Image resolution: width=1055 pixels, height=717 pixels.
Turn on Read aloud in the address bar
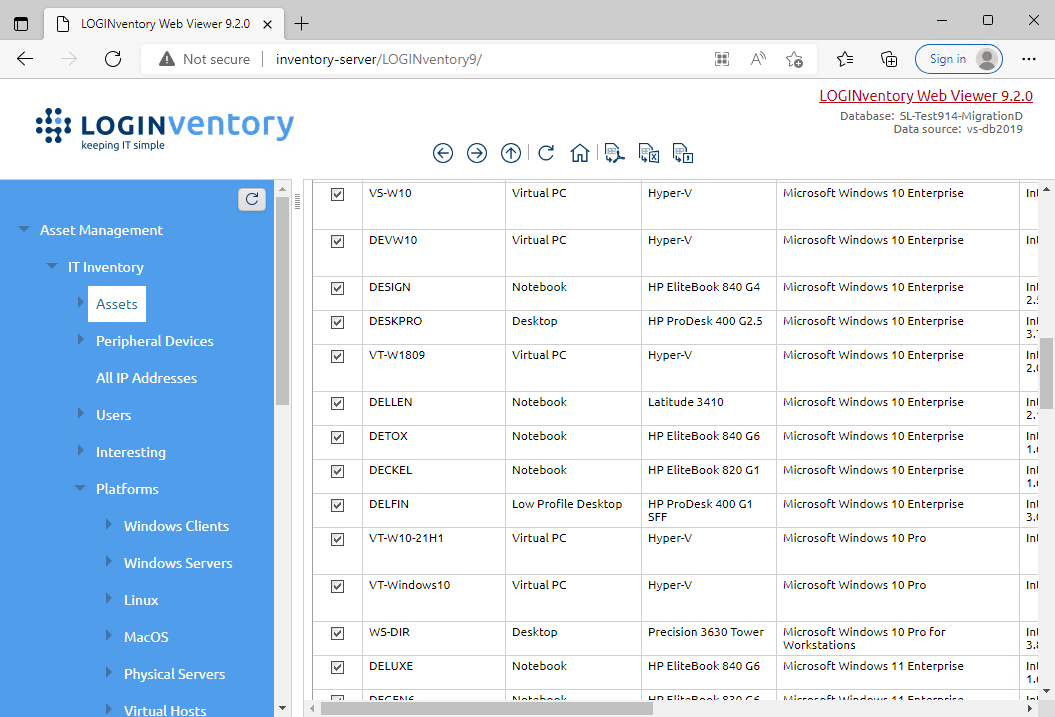758,59
